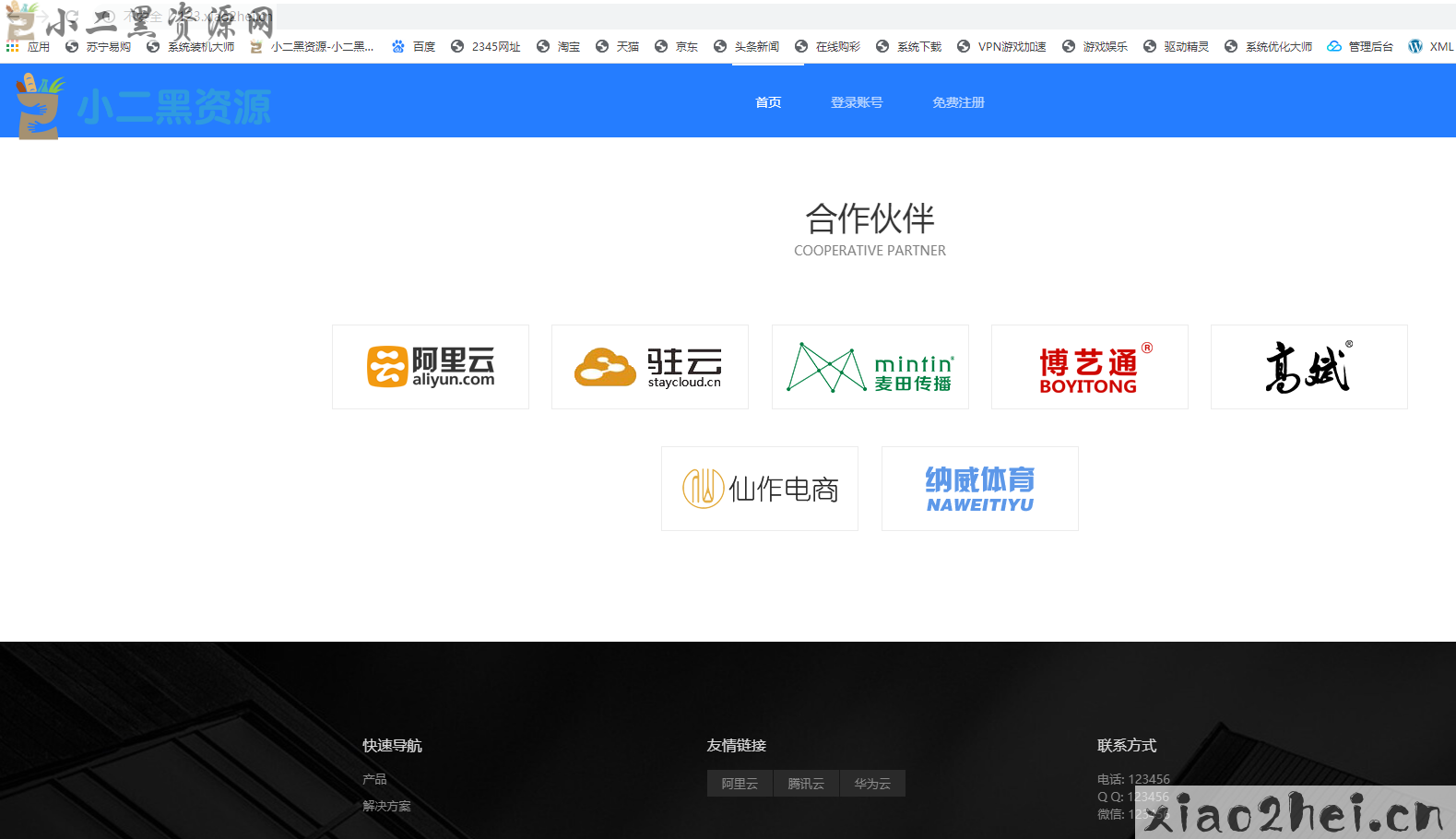Open the 解决方案 footer link
Viewport: 1456px width, 839px height.
tap(386, 806)
